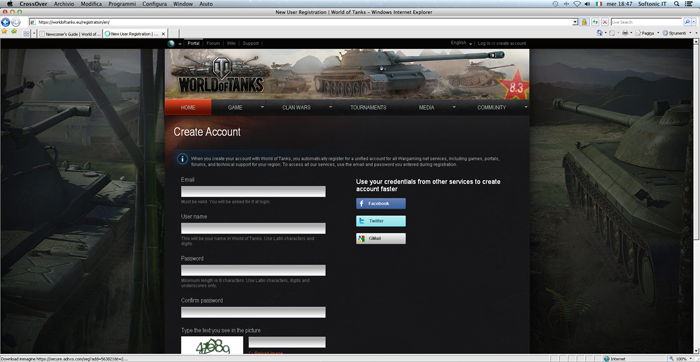This screenshot has height=362, width=700.
Task: Expand the Print options dropdown arrow
Action: pyautogui.click(x=632, y=33)
